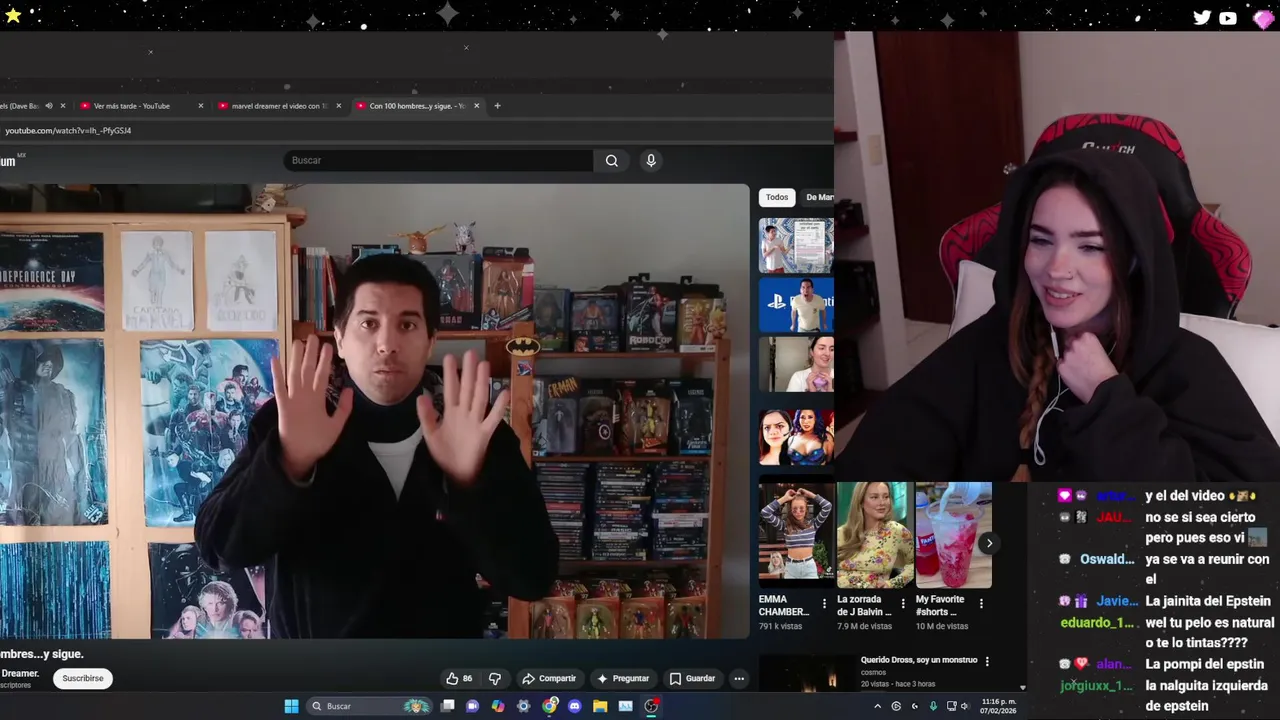Open options menu for My Favorite short
Screen dimensions: 1280x720
[981, 604]
